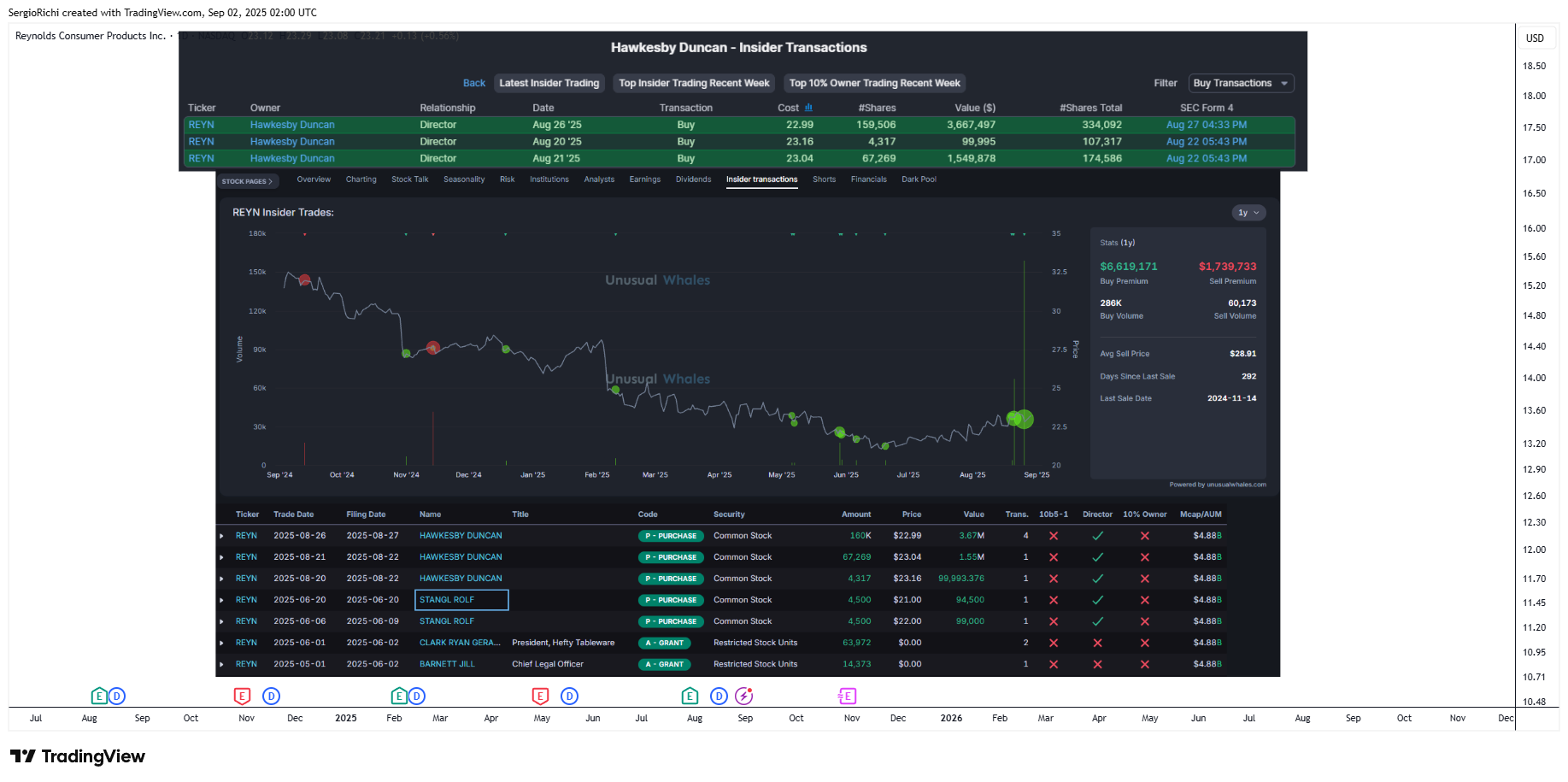Click the P - PURCHASE badge in the 2025-08-26 row
This screenshot has height=782, width=1568.
[671, 536]
